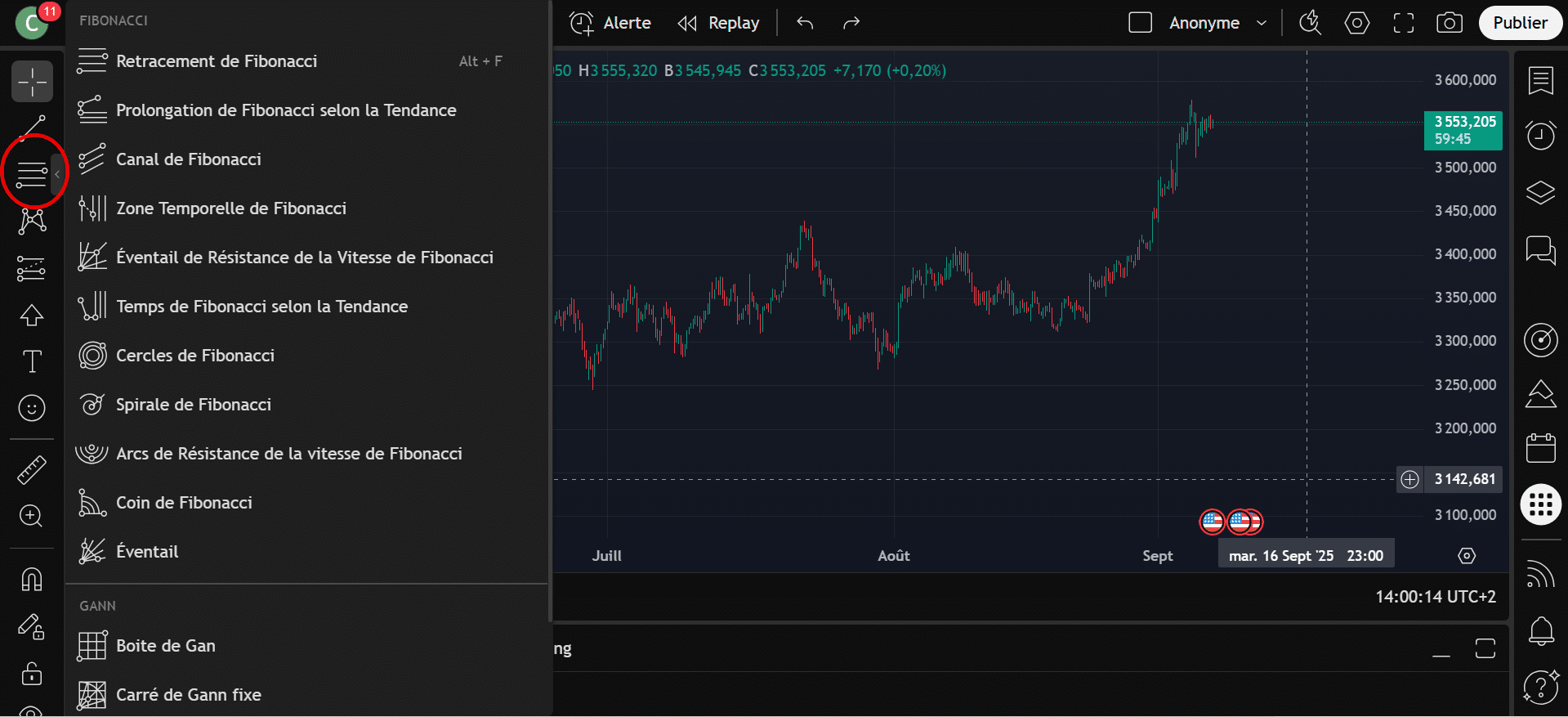Take a chart snapshot with camera icon
Screen dimensions: 1568x717
(x=1449, y=23)
